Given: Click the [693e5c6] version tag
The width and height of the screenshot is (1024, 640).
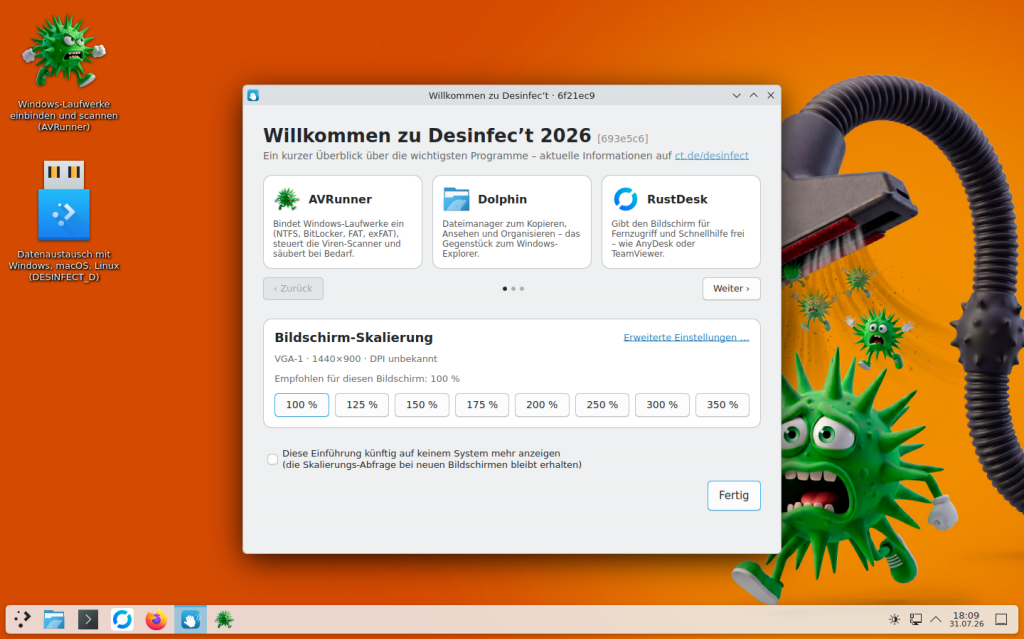Looking at the screenshot, I should [622, 138].
